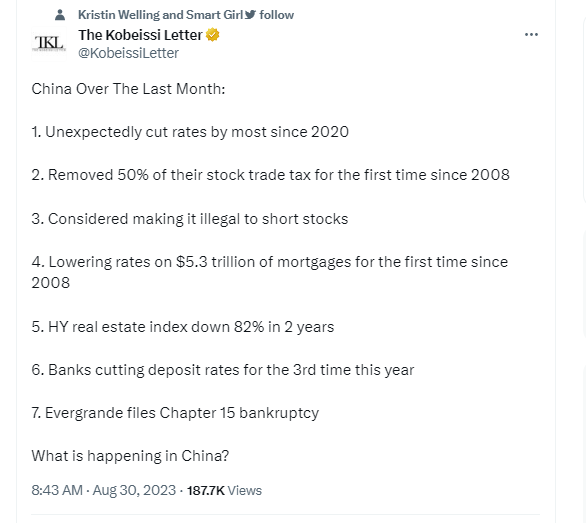Screen dimensions: 586x523
Task: Click the person silhouette icon above the tweet
Action: tap(60, 15)
